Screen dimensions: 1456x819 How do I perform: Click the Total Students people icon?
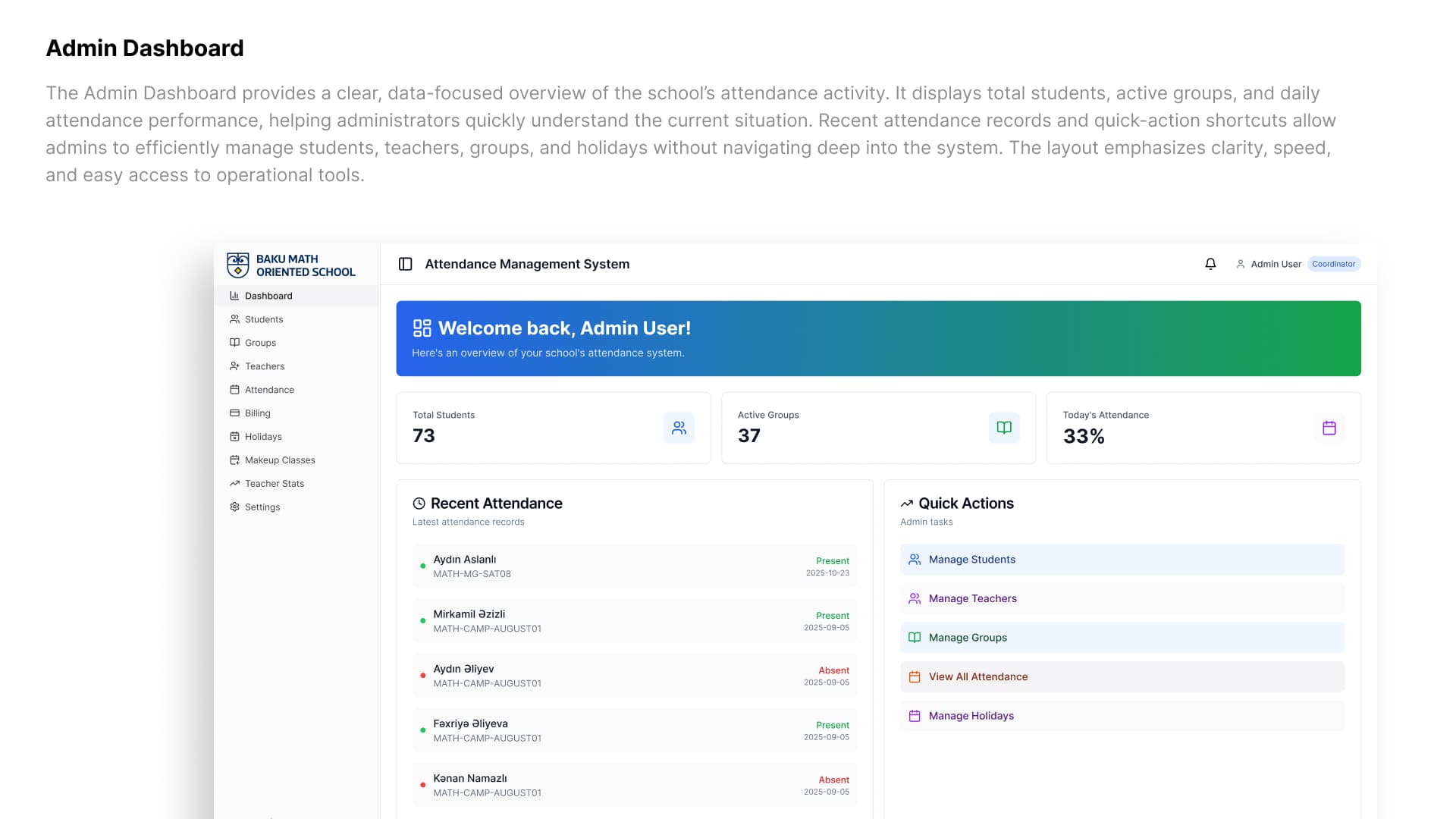point(679,428)
